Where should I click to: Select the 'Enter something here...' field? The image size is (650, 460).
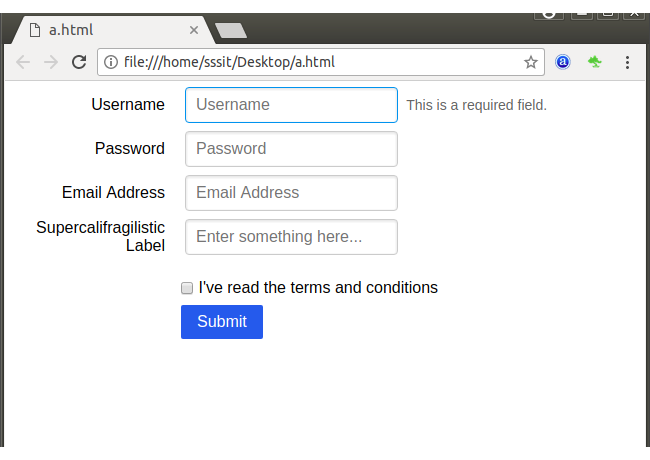point(291,237)
